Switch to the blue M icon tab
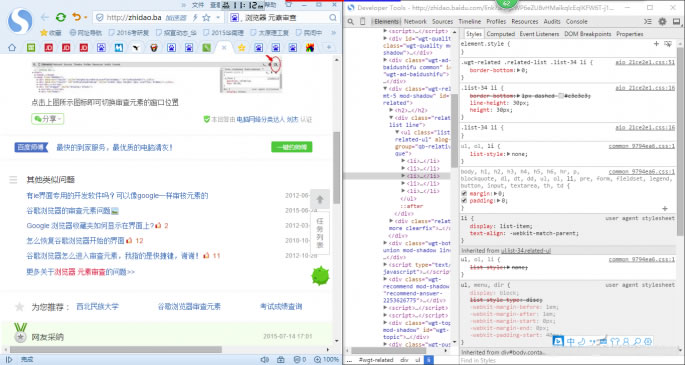 [x=118, y=48]
